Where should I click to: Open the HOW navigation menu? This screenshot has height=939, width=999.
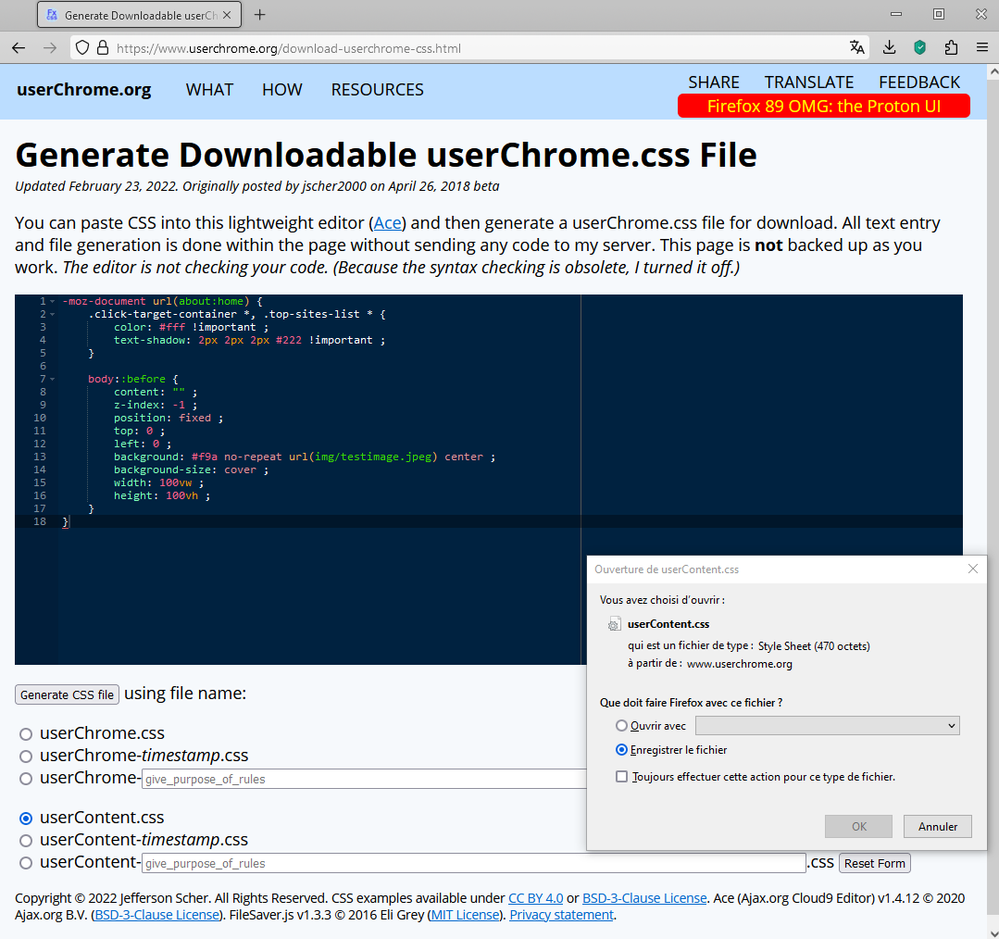(282, 90)
